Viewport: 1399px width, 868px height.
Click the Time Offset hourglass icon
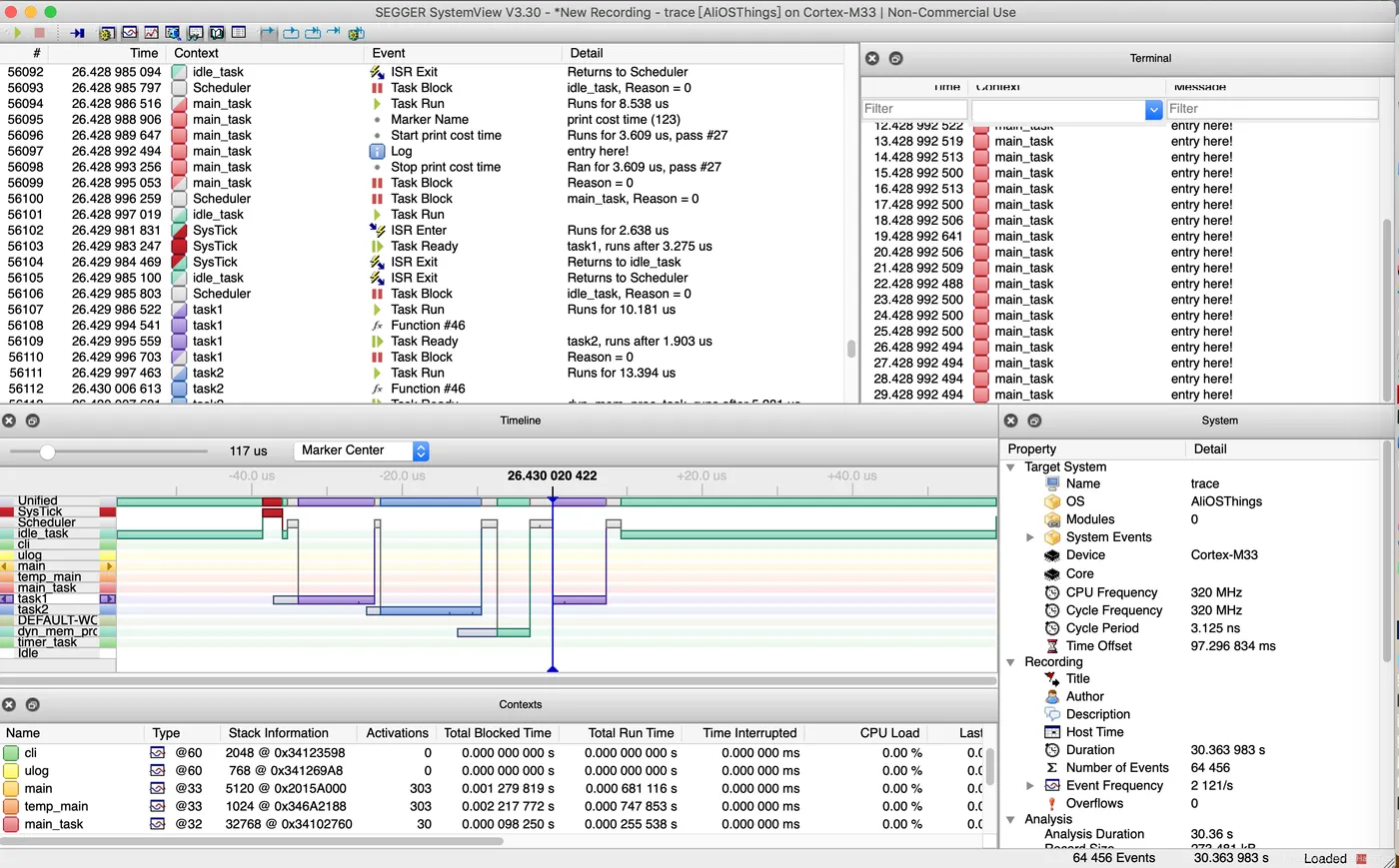(x=1052, y=646)
